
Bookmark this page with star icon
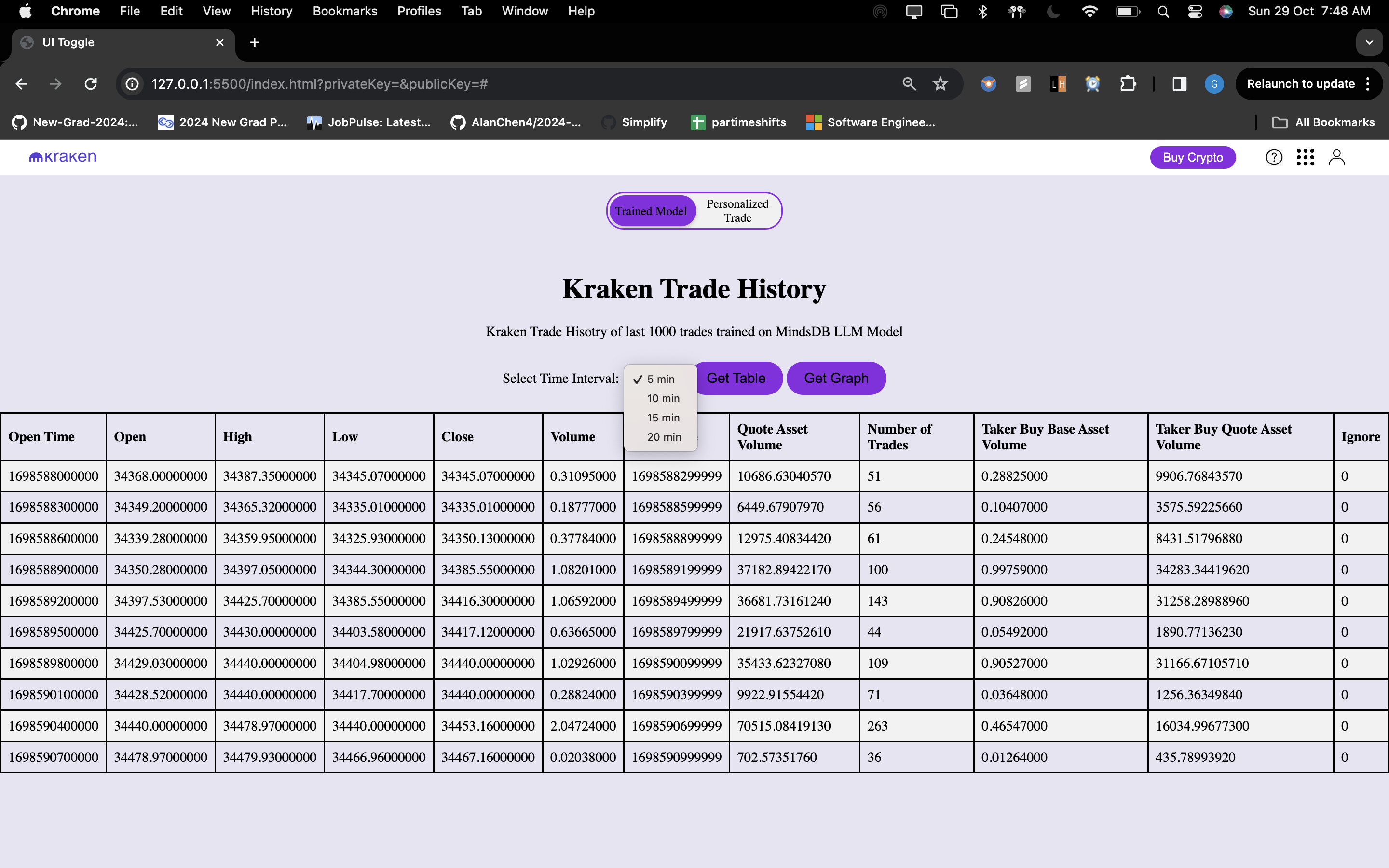940,84
